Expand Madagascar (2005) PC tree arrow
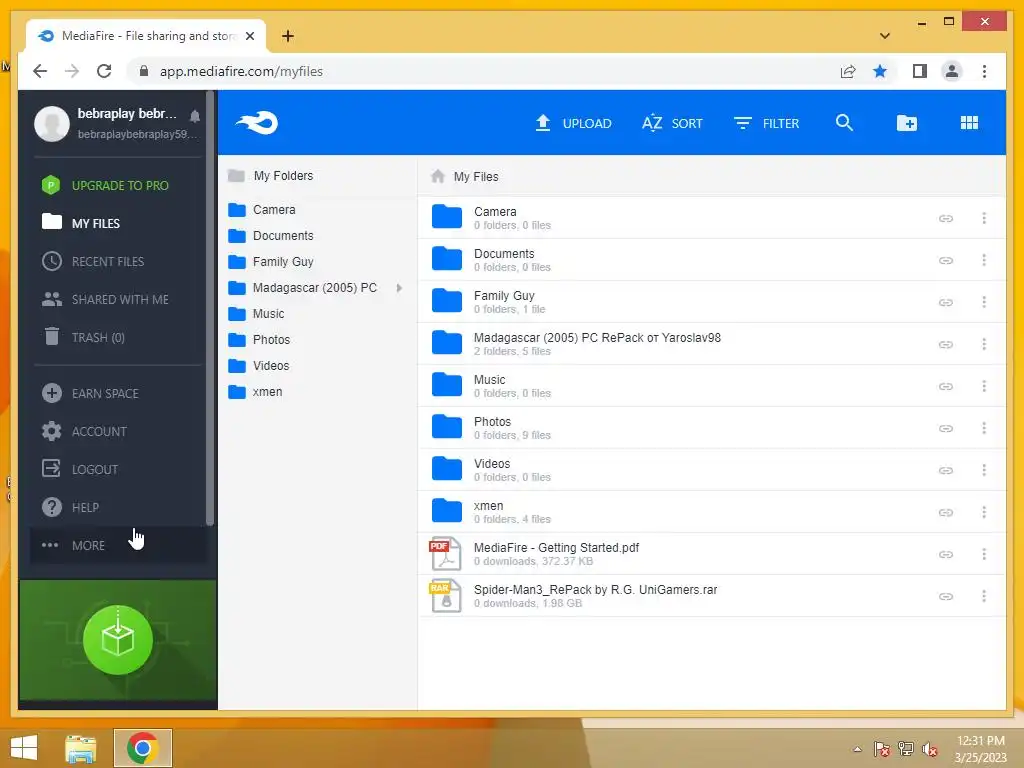1024x768 pixels. [x=399, y=287]
